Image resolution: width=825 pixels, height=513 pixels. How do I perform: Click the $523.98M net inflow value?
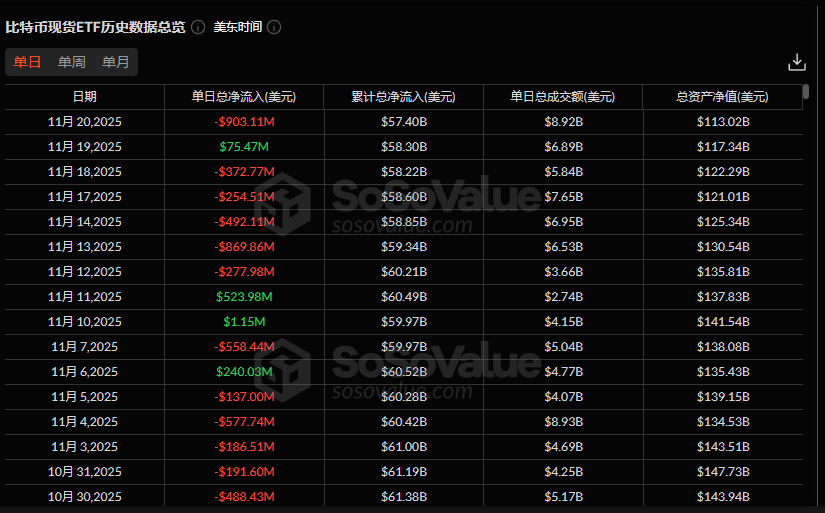click(244, 297)
